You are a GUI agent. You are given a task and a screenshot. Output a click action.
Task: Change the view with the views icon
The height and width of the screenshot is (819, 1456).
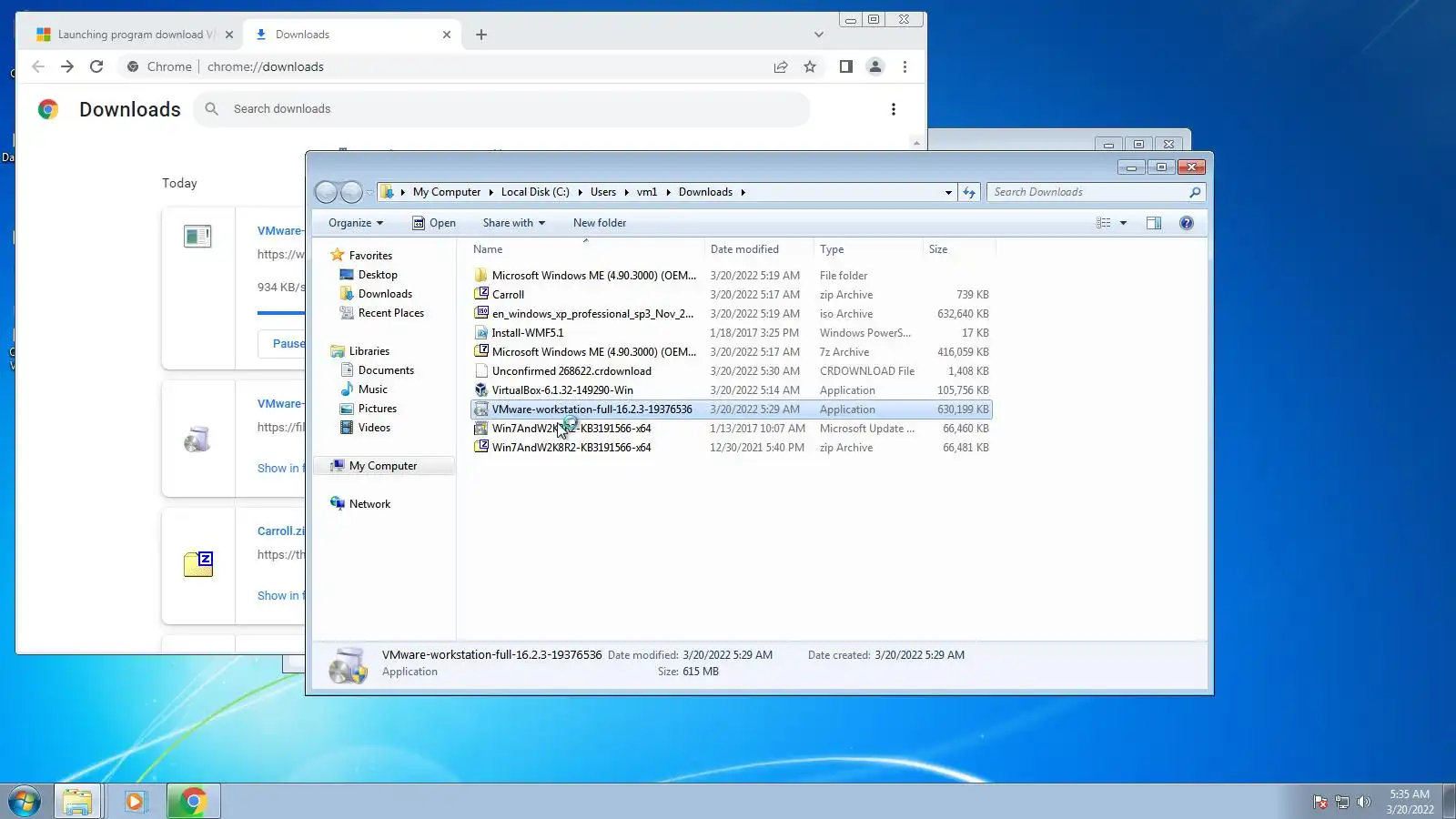click(1104, 223)
